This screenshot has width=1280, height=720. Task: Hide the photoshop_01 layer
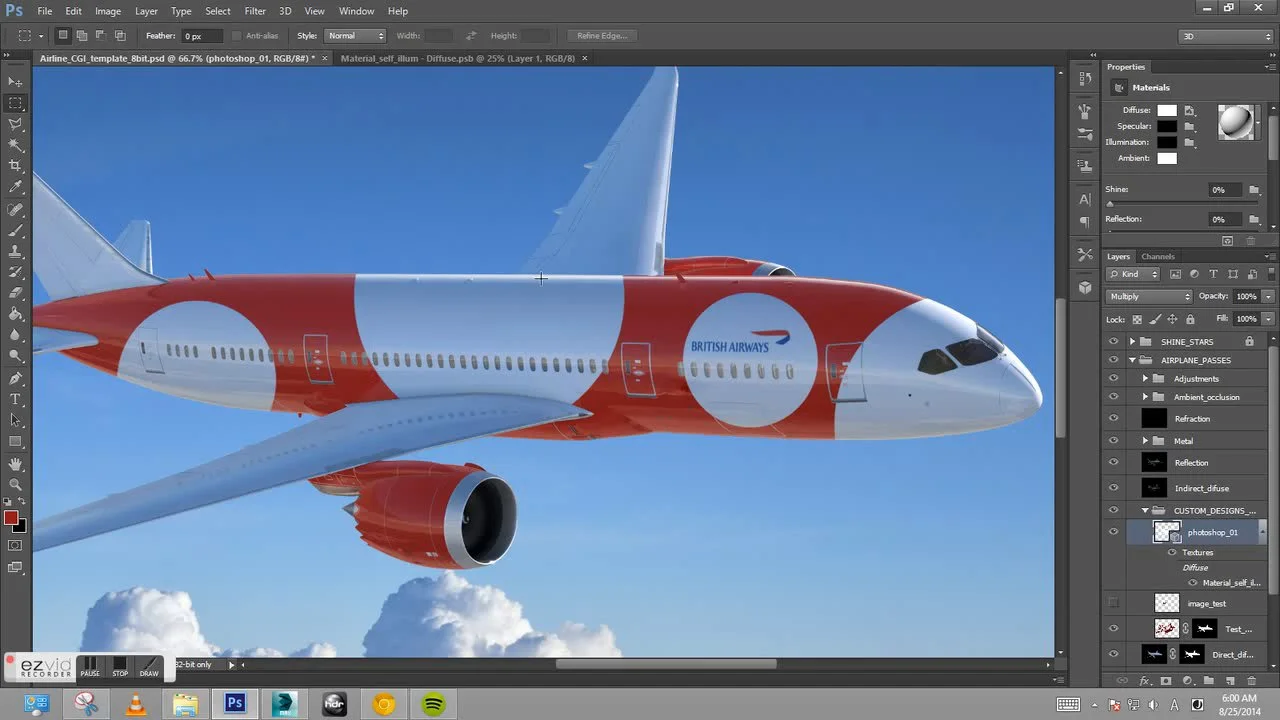pyautogui.click(x=1114, y=532)
